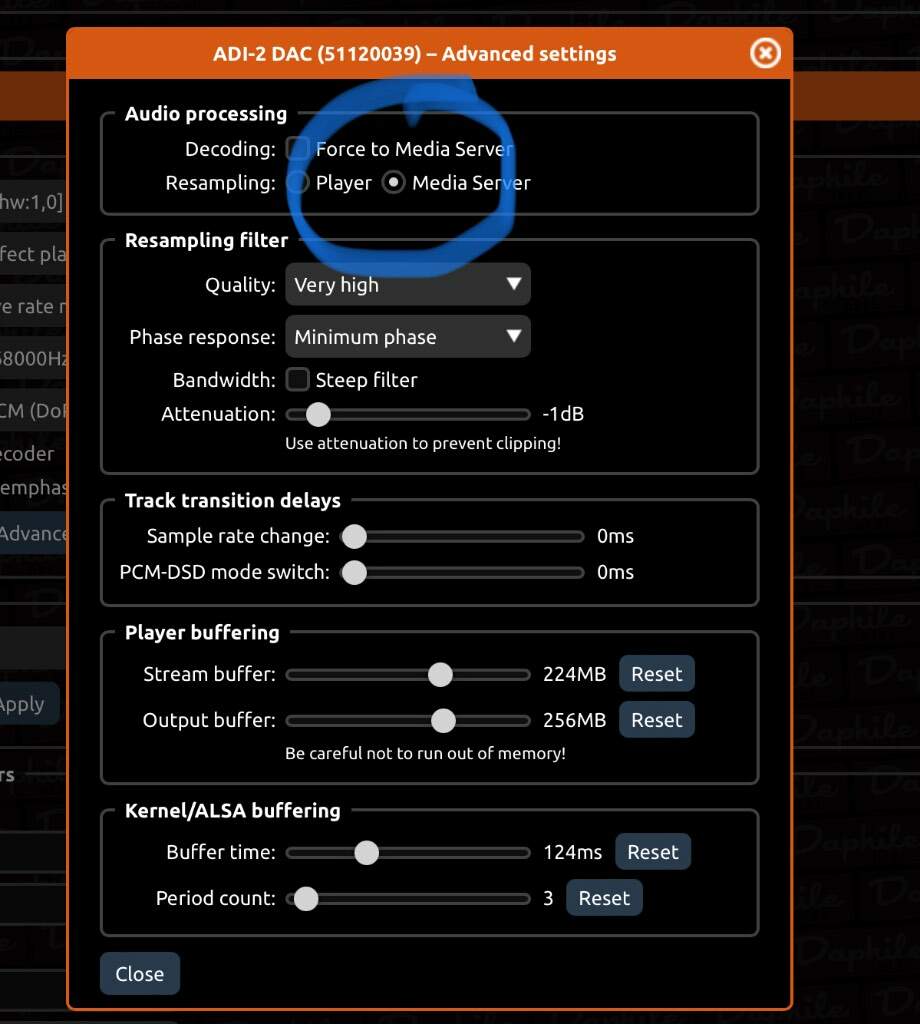Reset the Period count value
Image resolution: width=920 pixels, height=1024 pixels.
coord(604,898)
